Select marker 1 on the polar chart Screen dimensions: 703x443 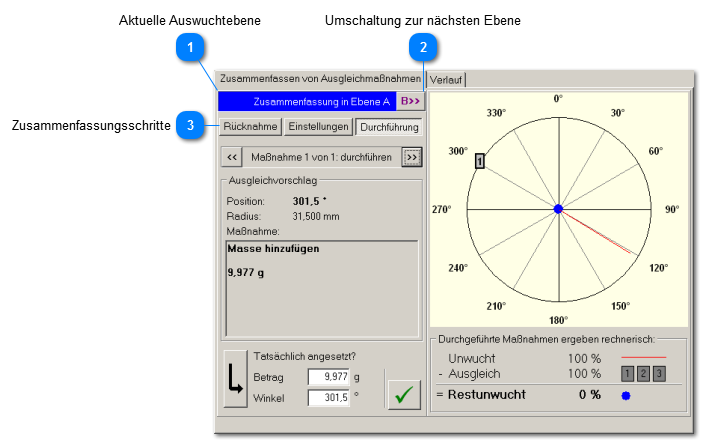(x=480, y=160)
